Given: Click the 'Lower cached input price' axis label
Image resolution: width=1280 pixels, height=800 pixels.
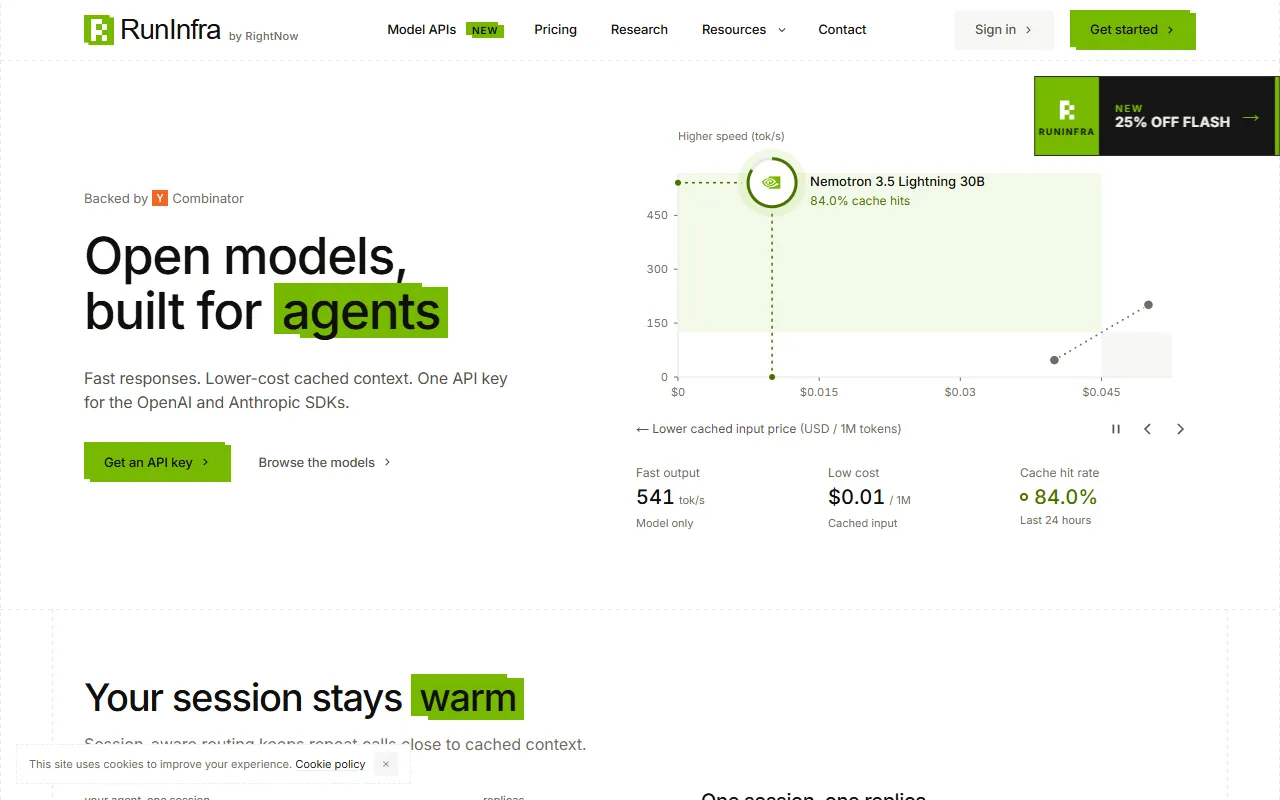Looking at the screenshot, I should point(768,429).
